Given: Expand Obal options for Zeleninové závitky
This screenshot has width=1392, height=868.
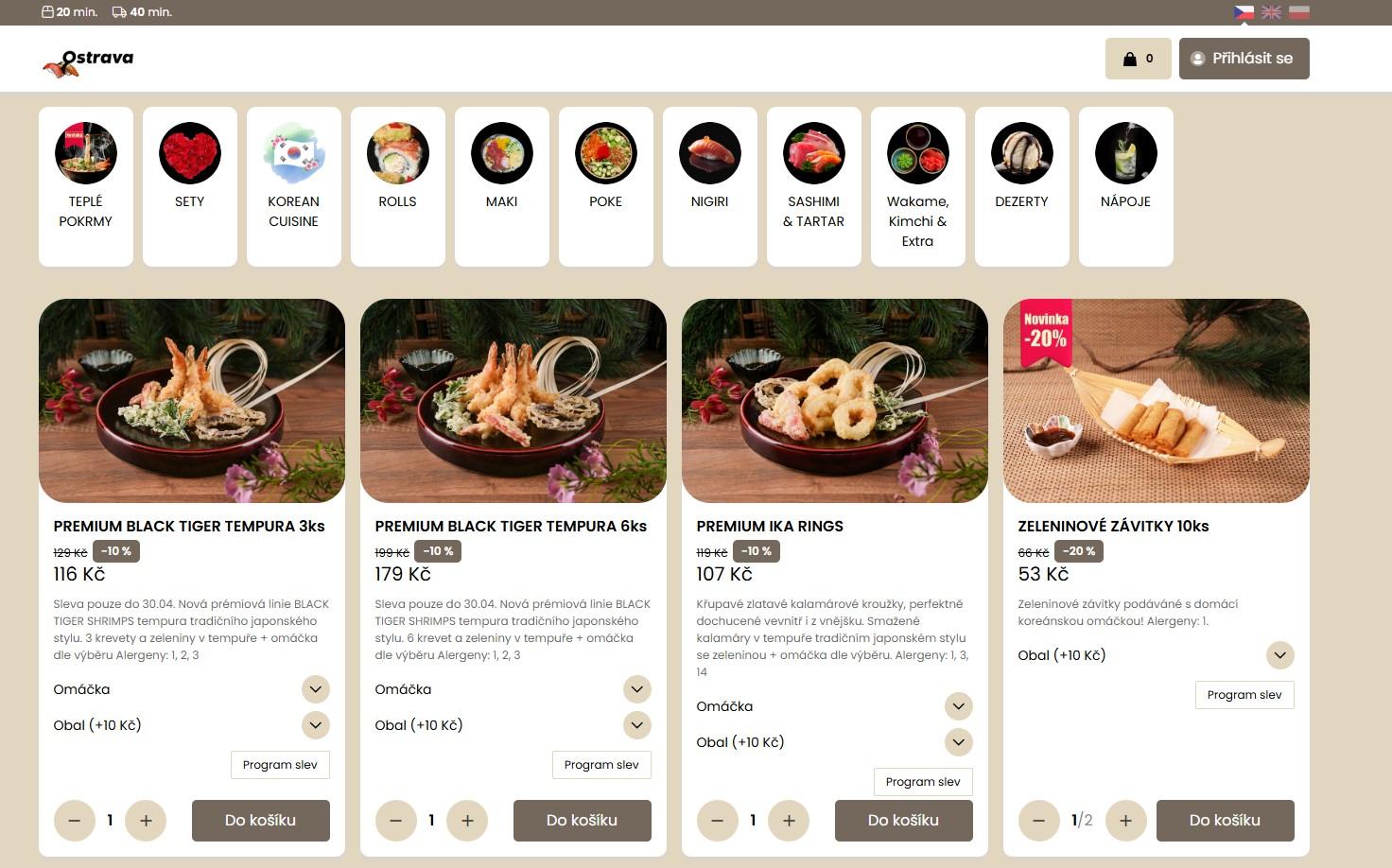Looking at the screenshot, I should click(1280, 655).
